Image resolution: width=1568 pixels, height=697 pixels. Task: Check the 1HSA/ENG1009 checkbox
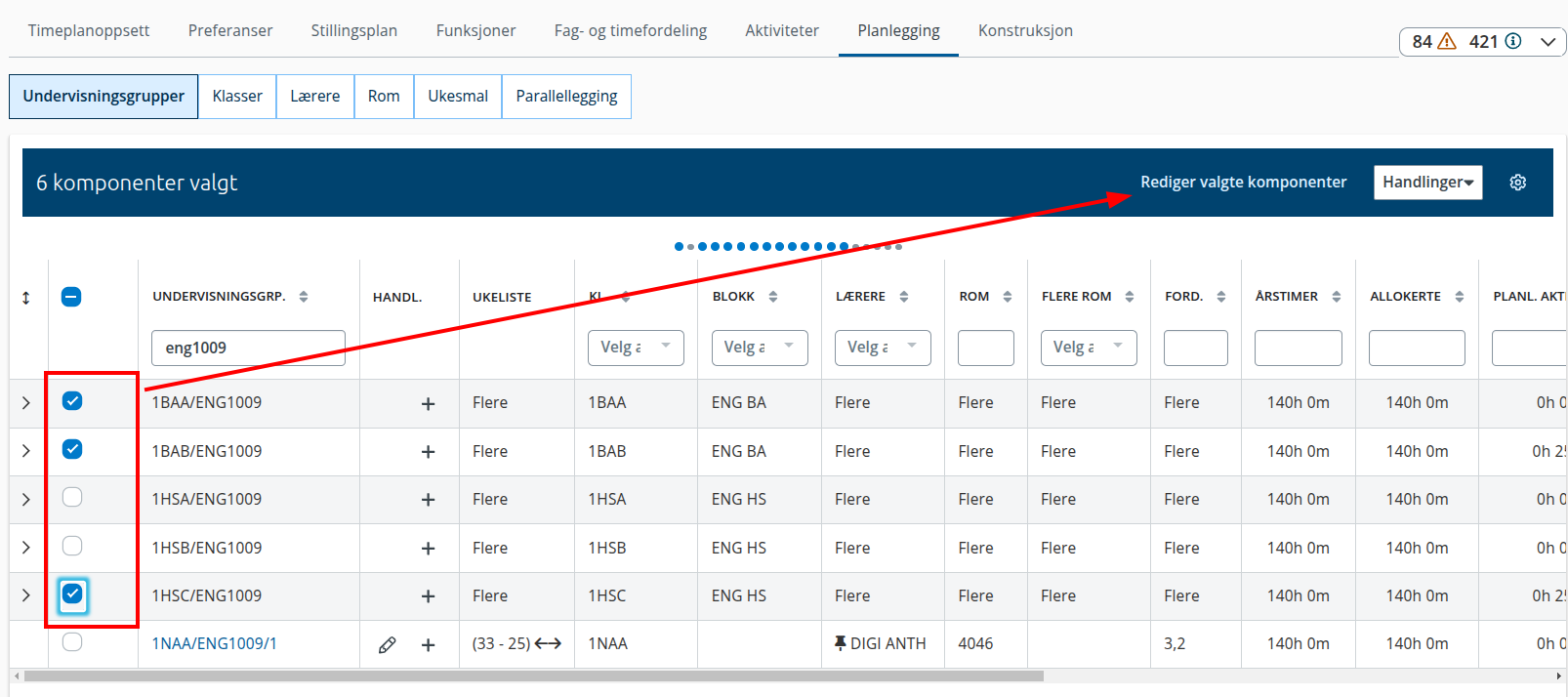(x=72, y=498)
